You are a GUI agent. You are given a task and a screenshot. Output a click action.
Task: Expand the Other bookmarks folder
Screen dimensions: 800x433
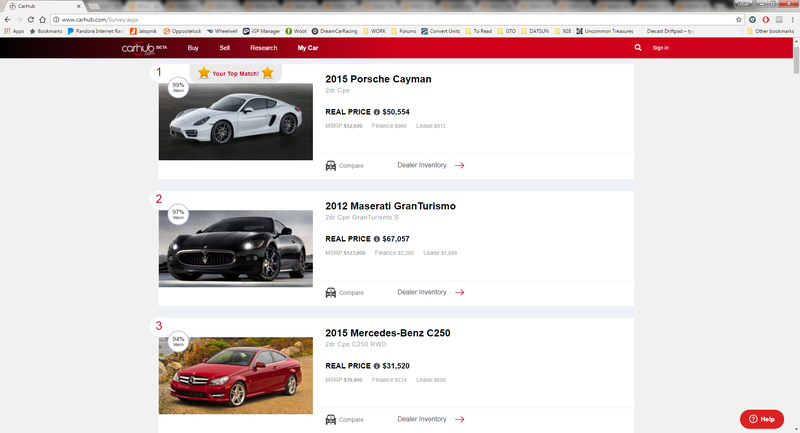(770, 31)
